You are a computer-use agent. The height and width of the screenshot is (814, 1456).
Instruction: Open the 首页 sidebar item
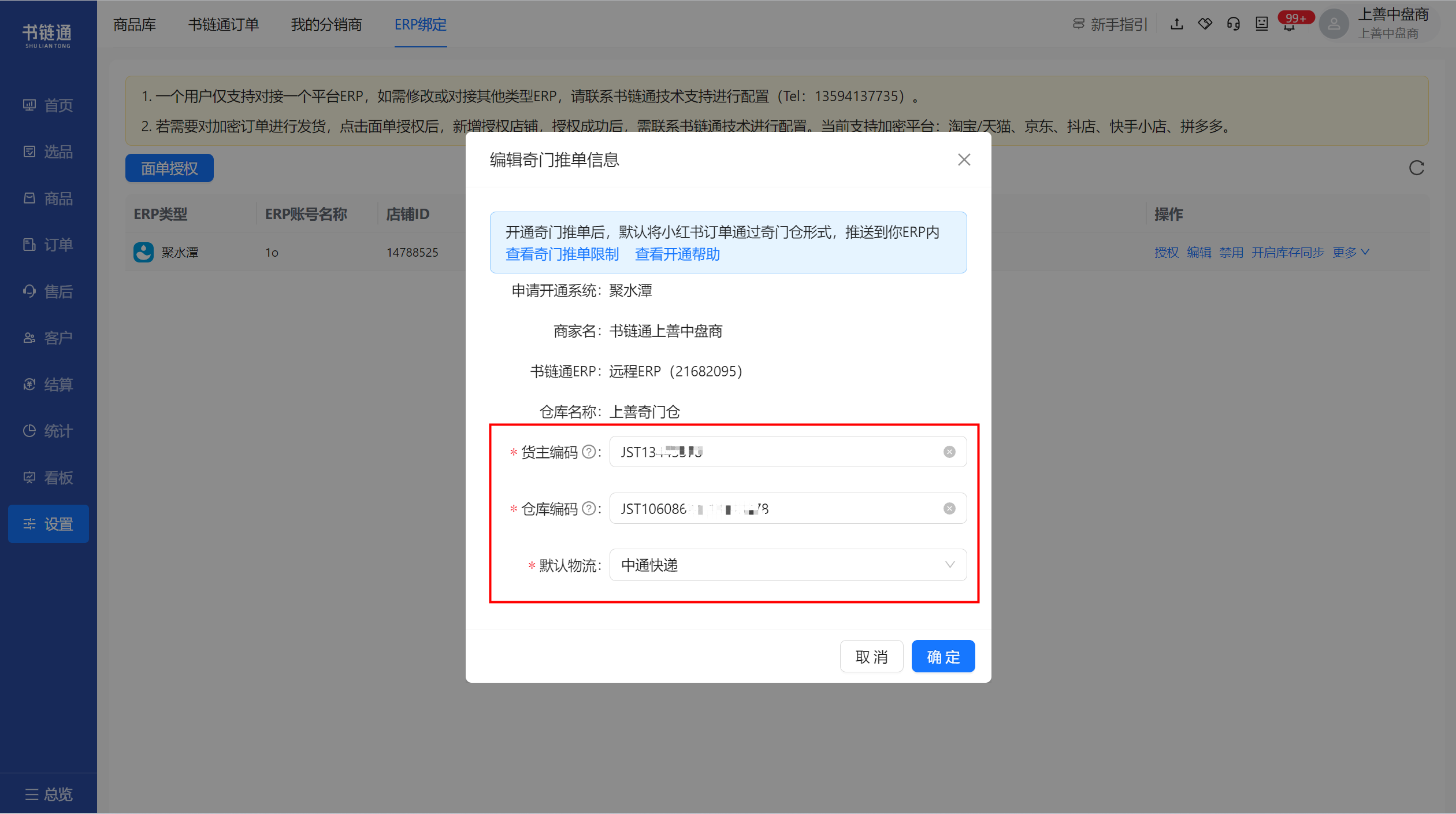(x=48, y=105)
